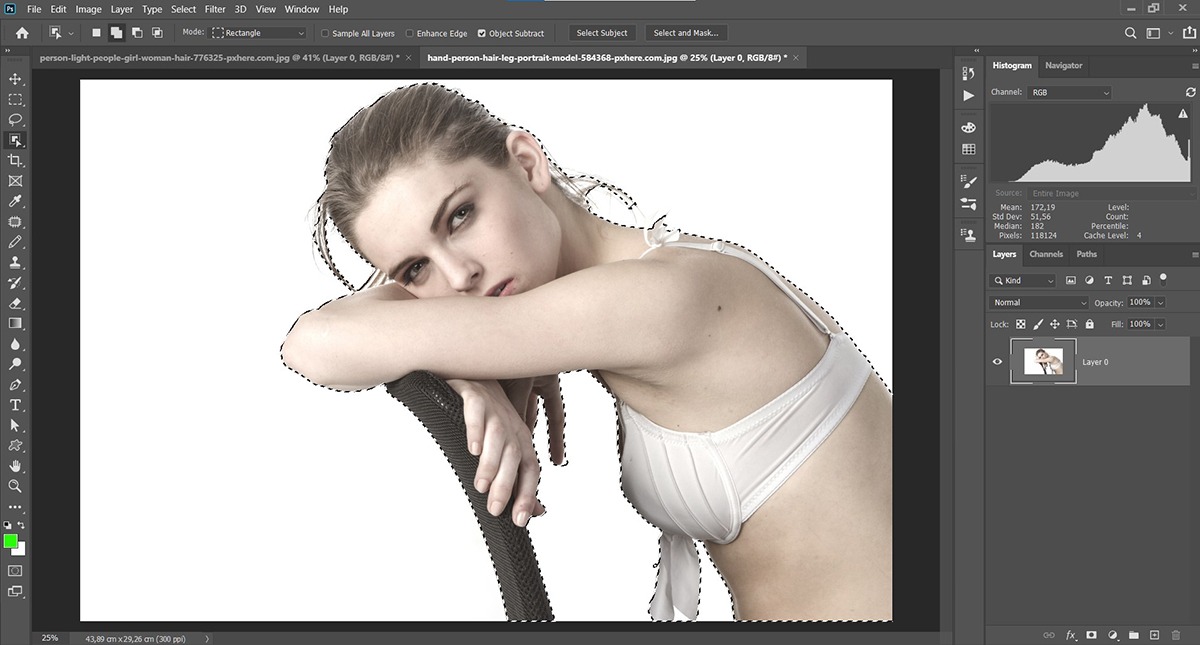Image resolution: width=1200 pixels, height=645 pixels.
Task: Open the histogram Channel RGB dropdown
Action: click(x=1070, y=92)
